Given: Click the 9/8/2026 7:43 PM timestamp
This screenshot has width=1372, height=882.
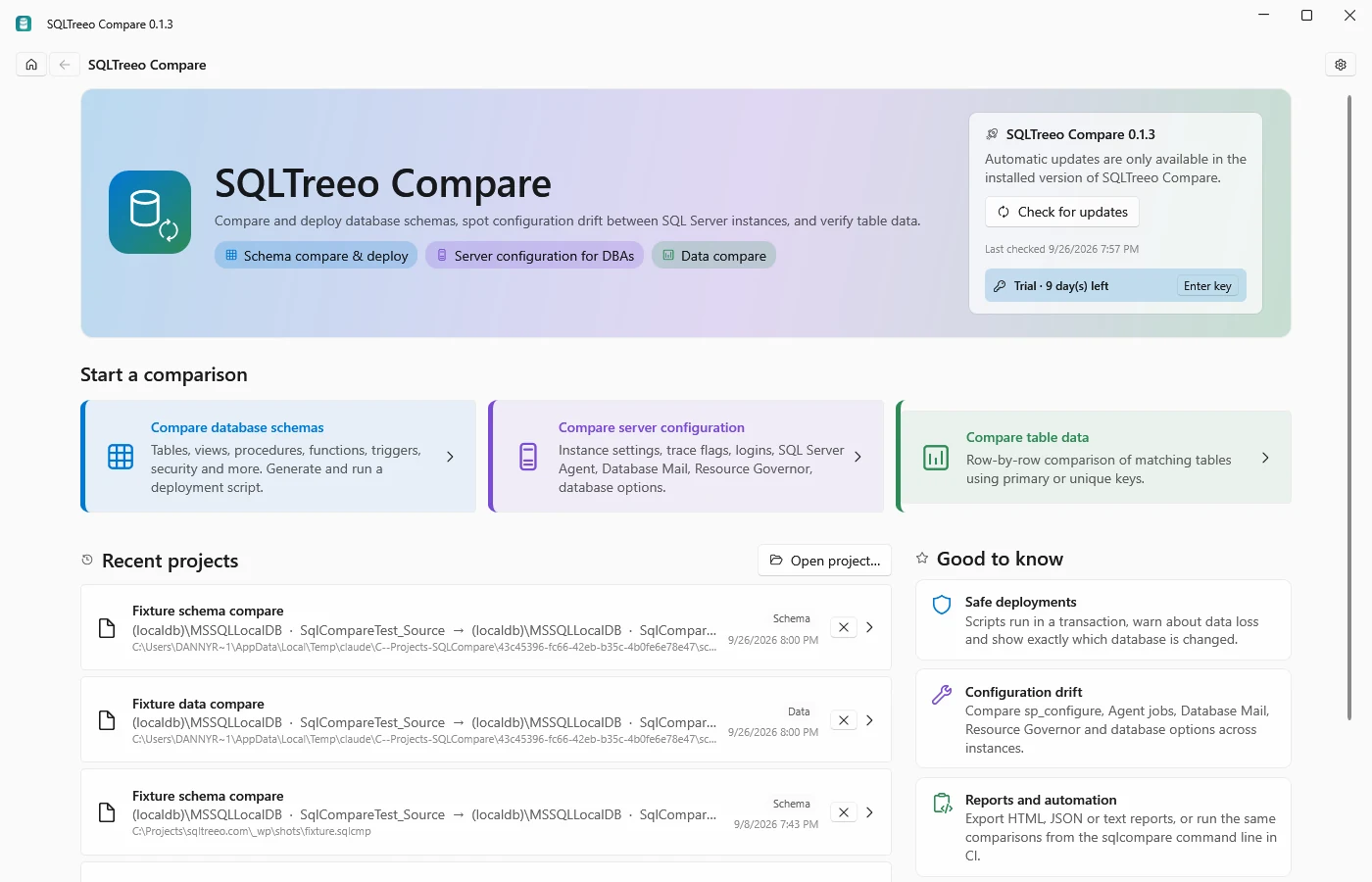Looking at the screenshot, I should pyautogui.click(x=776, y=824).
